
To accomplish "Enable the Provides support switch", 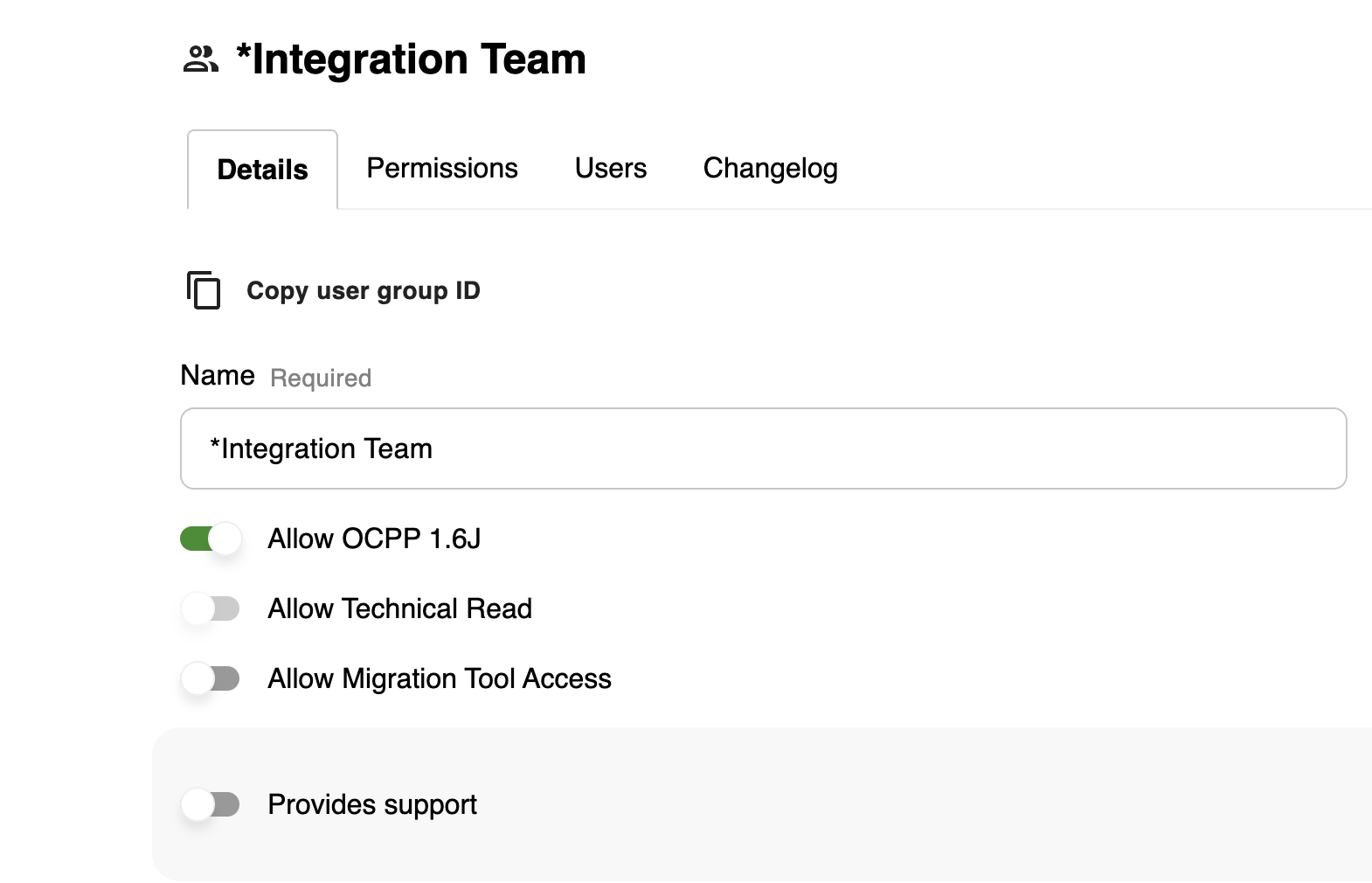I will [x=211, y=804].
